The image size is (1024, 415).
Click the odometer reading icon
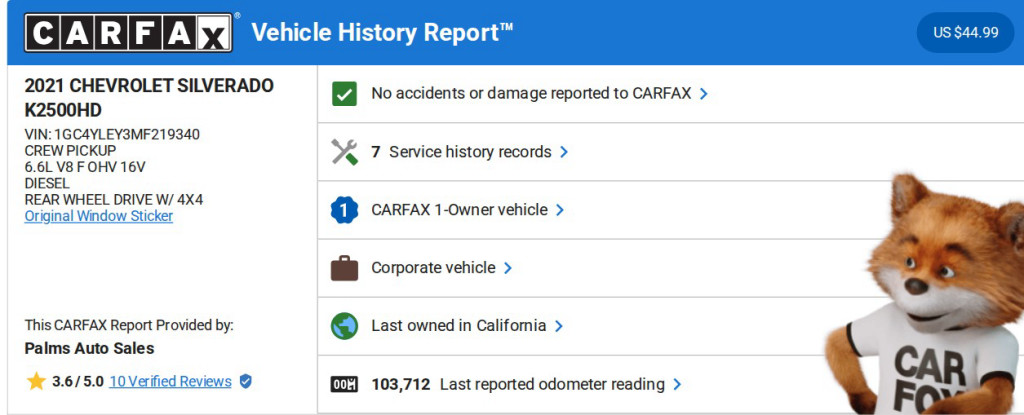point(344,384)
